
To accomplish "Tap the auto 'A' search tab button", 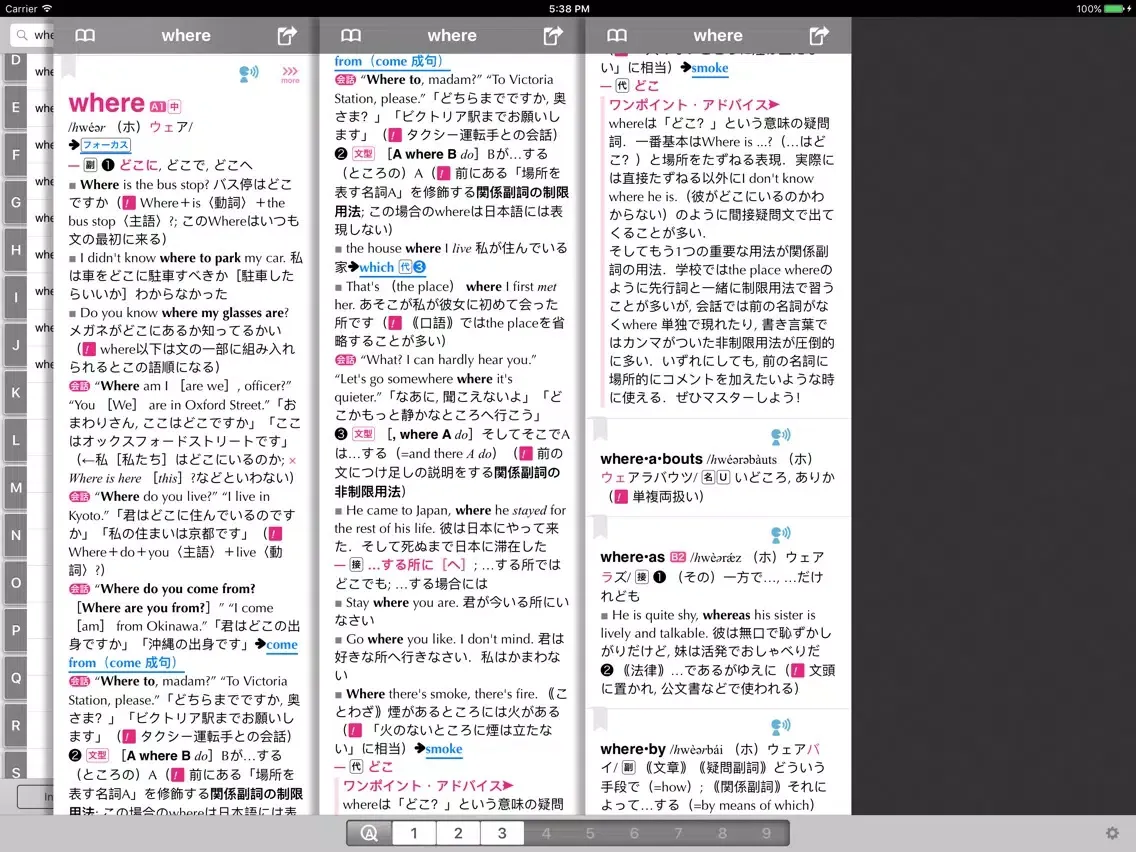I will (x=369, y=833).
